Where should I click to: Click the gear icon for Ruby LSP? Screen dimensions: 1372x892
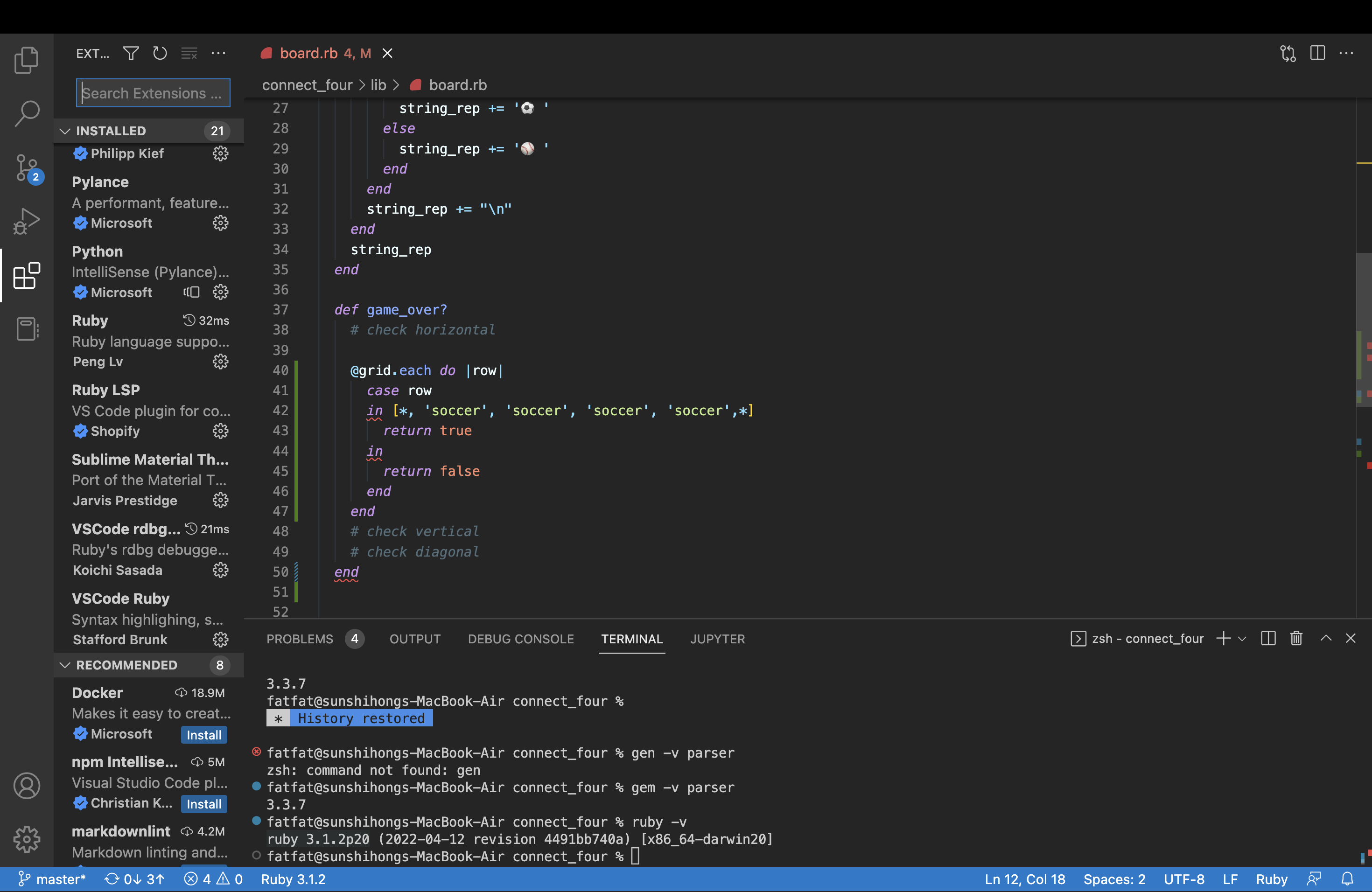[220, 431]
